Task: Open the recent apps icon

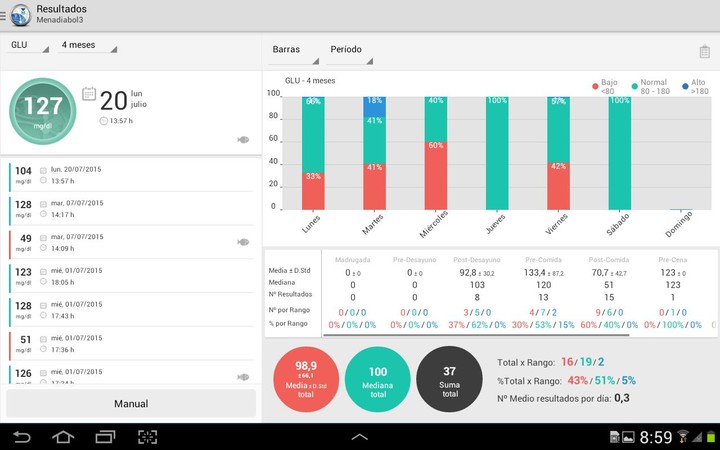Action: 106,437
